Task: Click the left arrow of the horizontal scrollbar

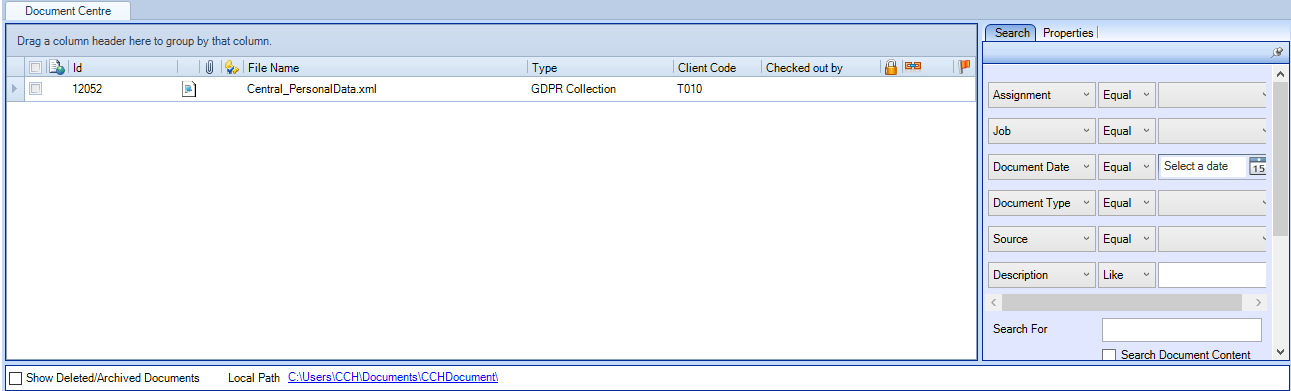Action: 994,302
